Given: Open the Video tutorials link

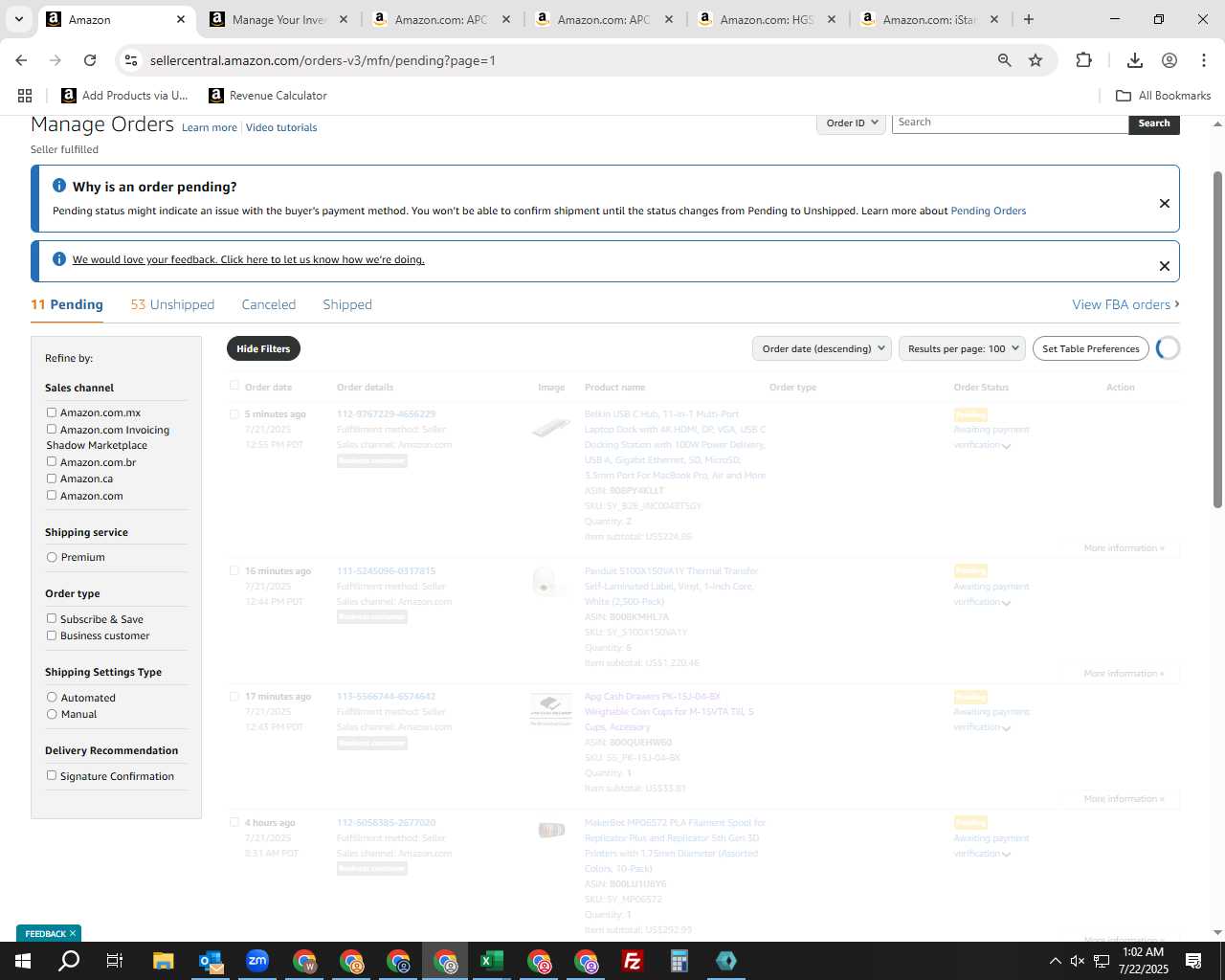Looking at the screenshot, I should click(281, 127).
